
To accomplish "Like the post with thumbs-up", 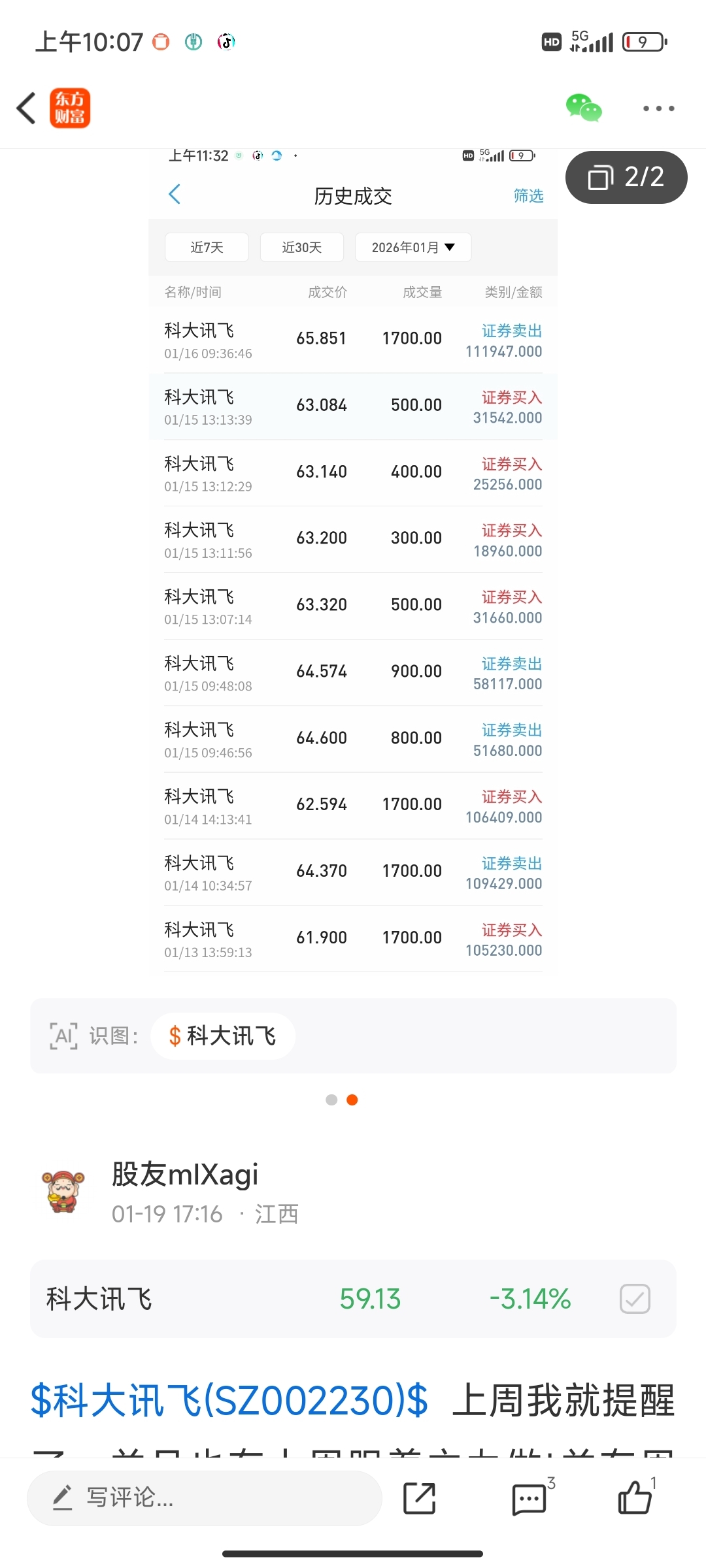I will tap(635, 1497).
